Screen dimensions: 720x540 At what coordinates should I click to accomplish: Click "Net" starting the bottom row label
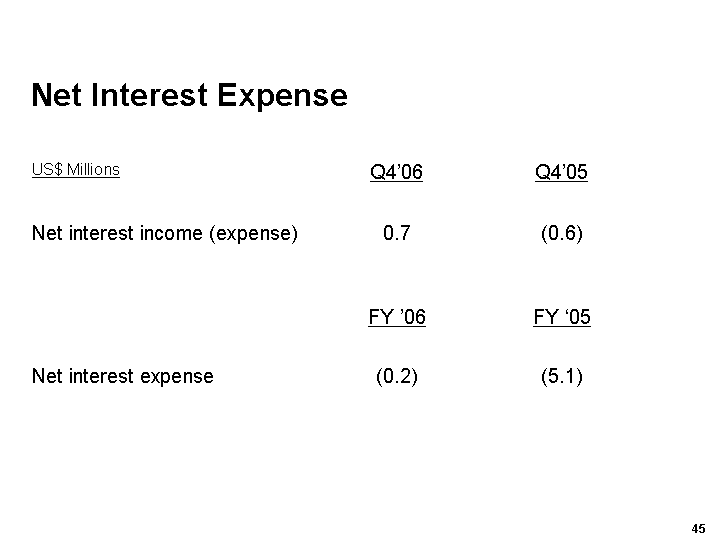46,376
